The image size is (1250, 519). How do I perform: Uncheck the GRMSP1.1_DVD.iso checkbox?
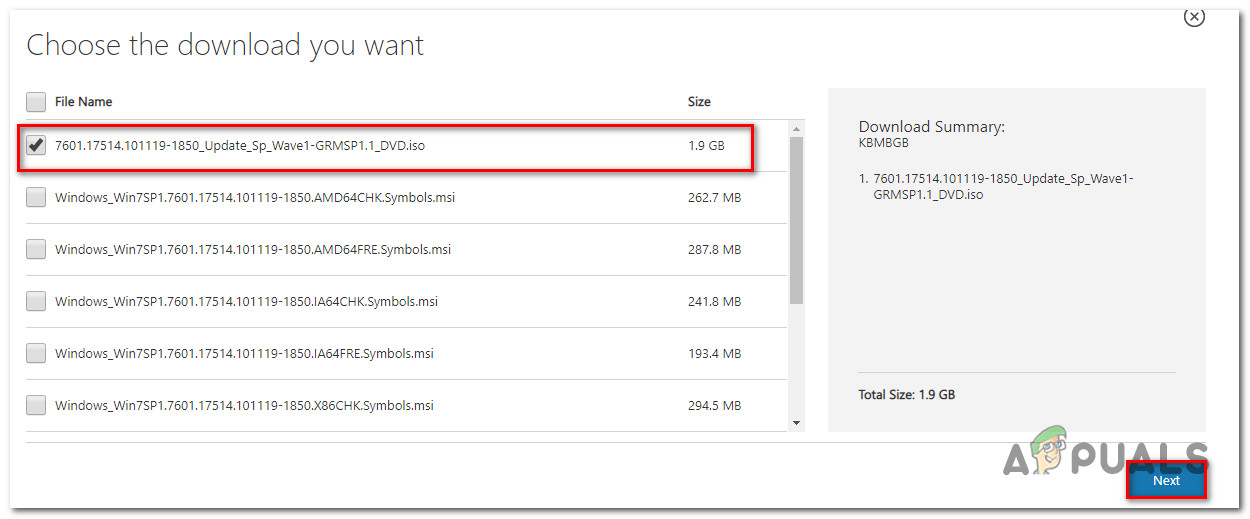(36, 146)
